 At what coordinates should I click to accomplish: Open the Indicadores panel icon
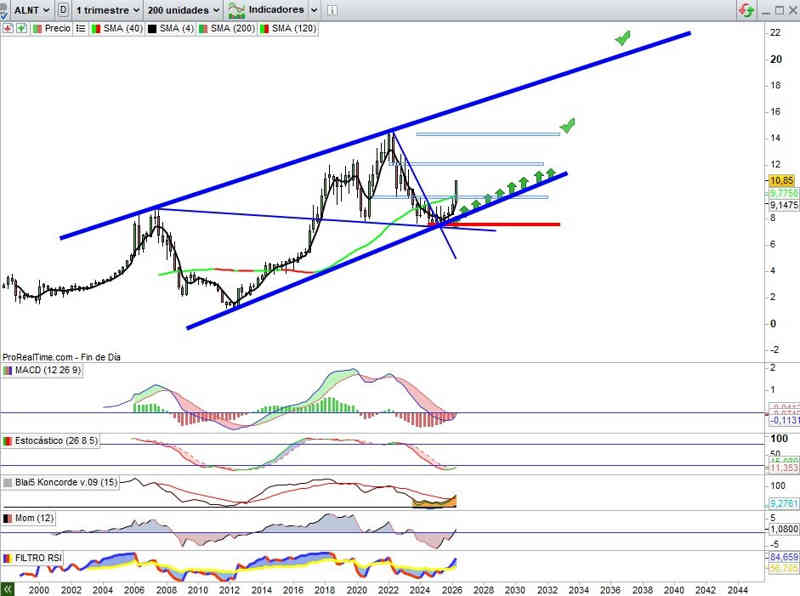coord(238,10)
